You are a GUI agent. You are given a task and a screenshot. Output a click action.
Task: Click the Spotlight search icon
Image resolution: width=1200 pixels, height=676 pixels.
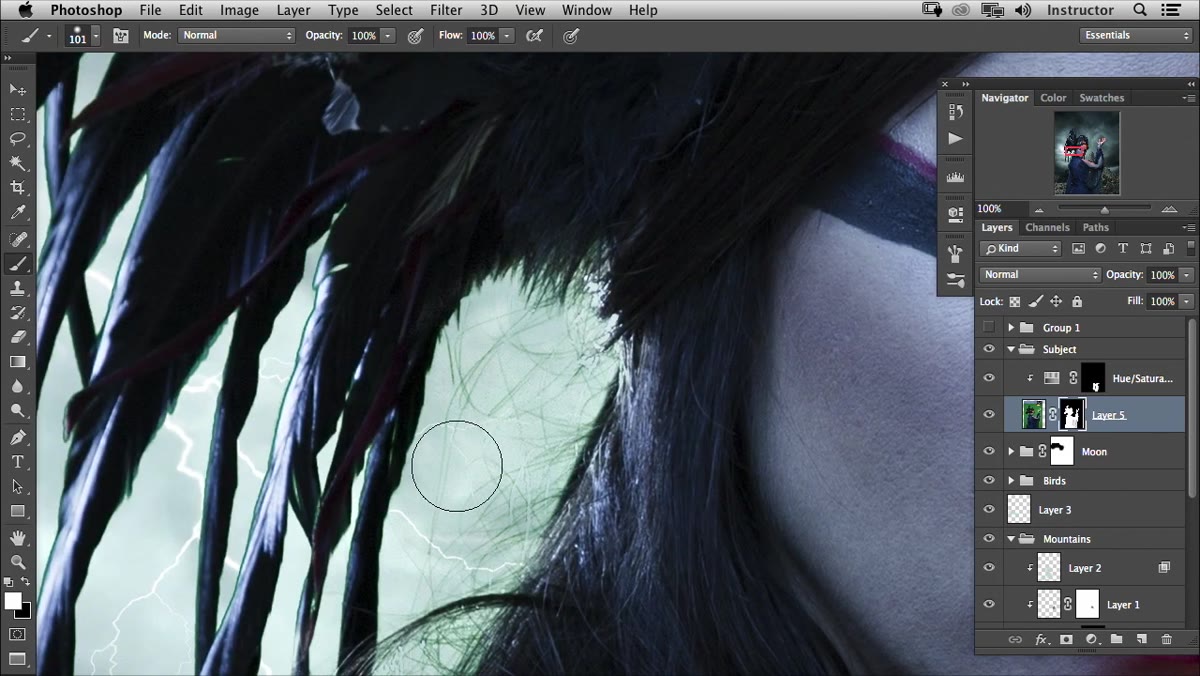[x=1140, y=10]
